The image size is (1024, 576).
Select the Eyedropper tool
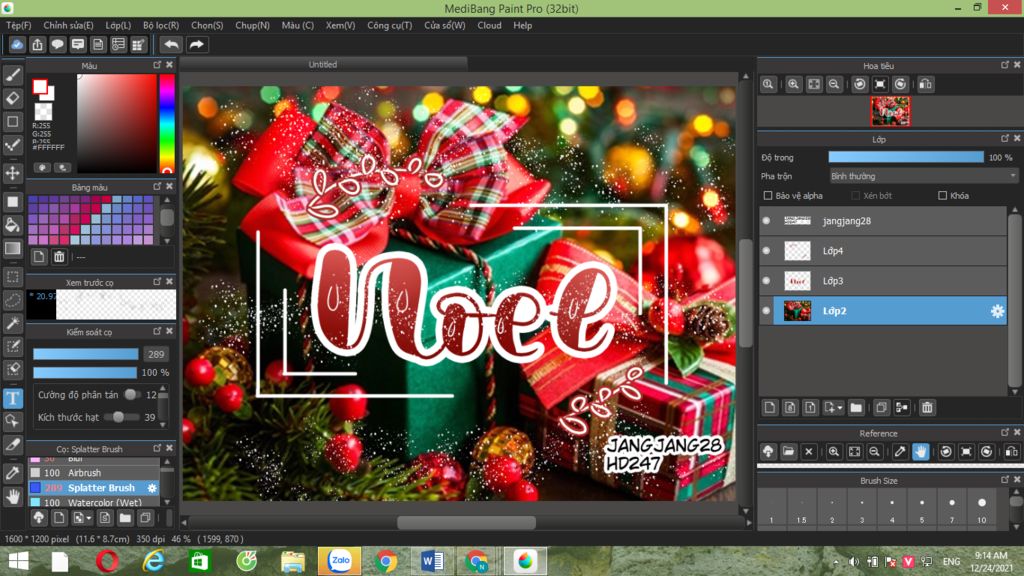tap(12, 473)
